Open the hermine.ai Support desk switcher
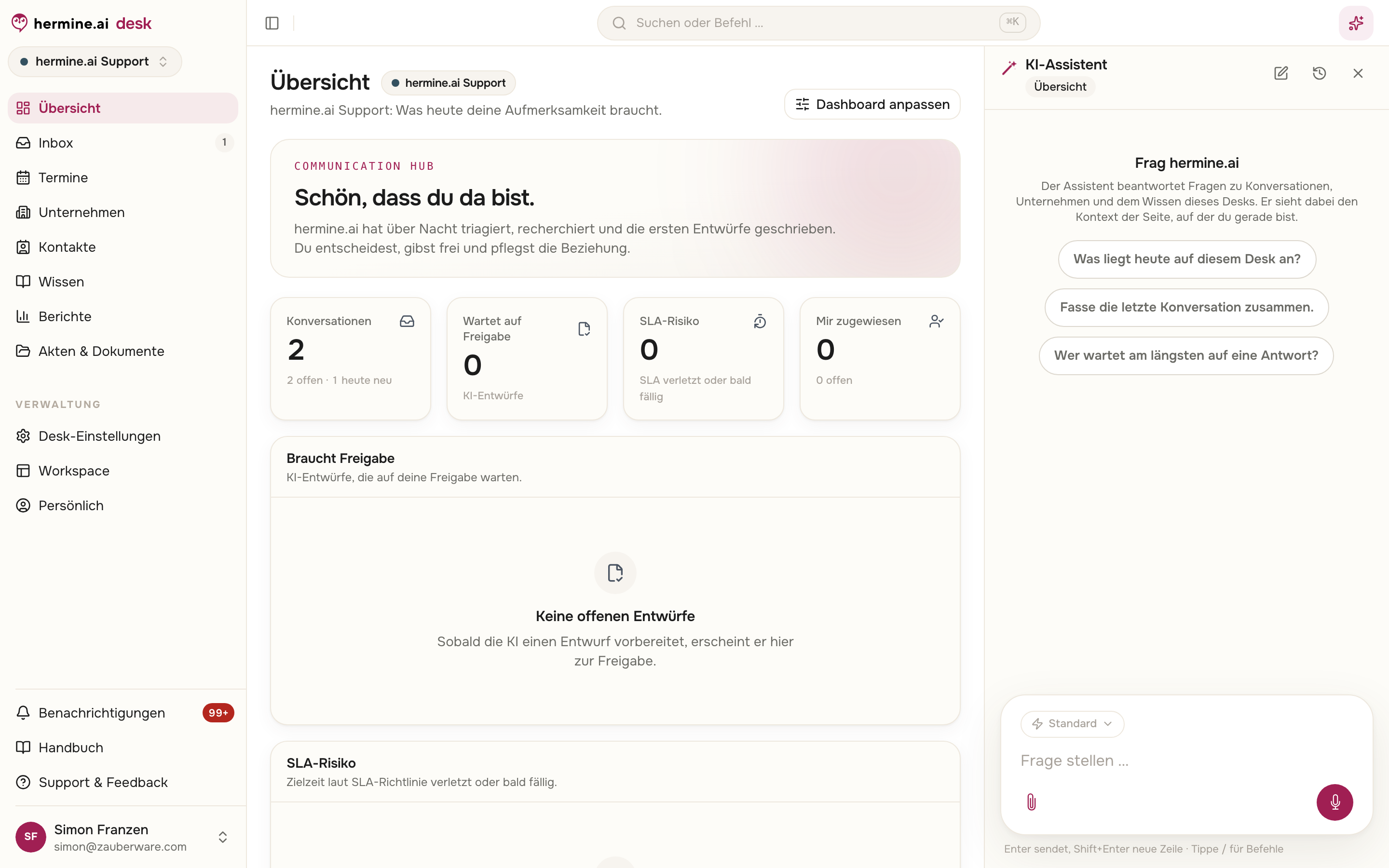 pos(95,61)
